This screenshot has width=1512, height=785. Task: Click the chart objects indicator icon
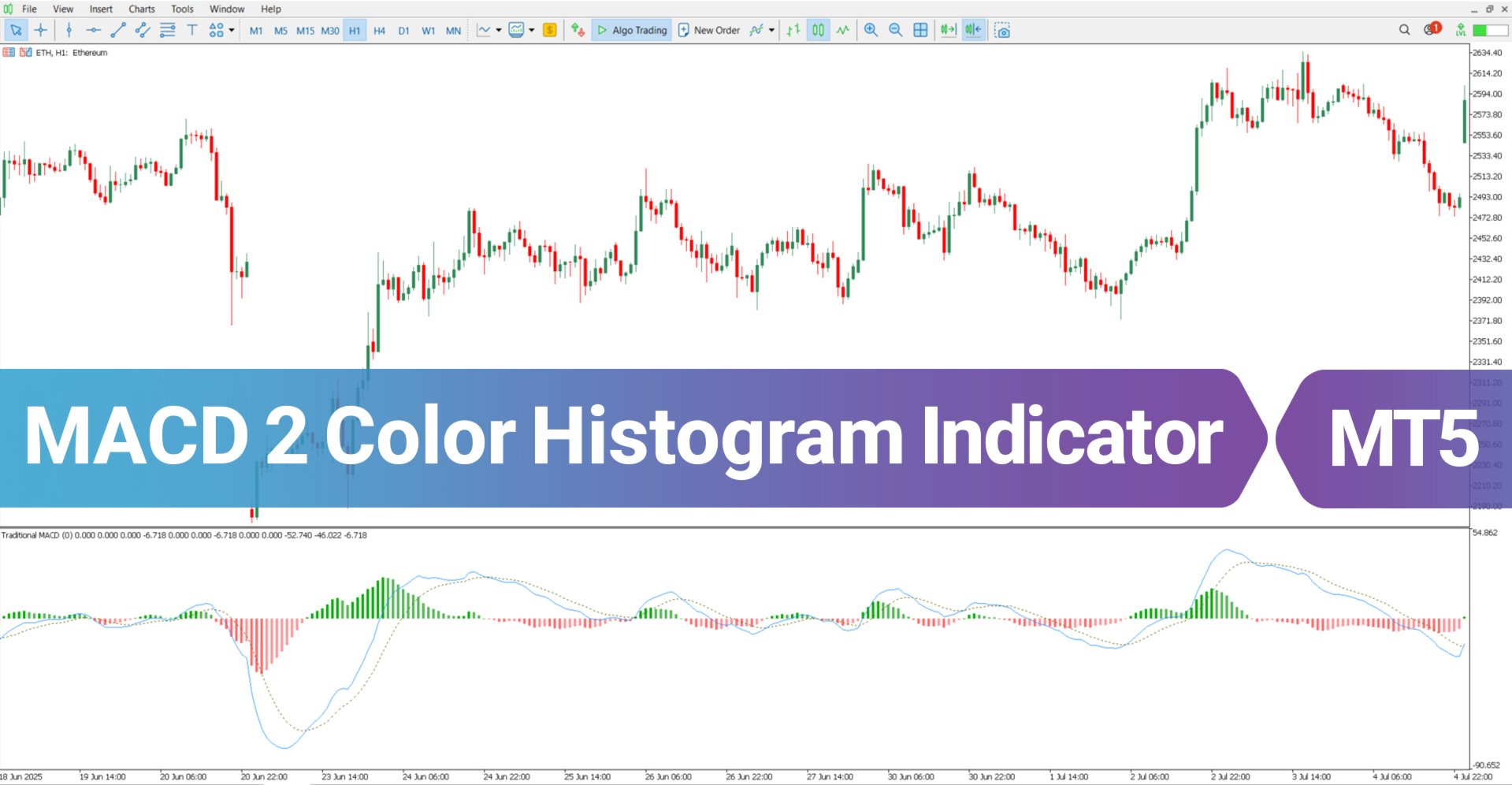click(x=756, y=30)
